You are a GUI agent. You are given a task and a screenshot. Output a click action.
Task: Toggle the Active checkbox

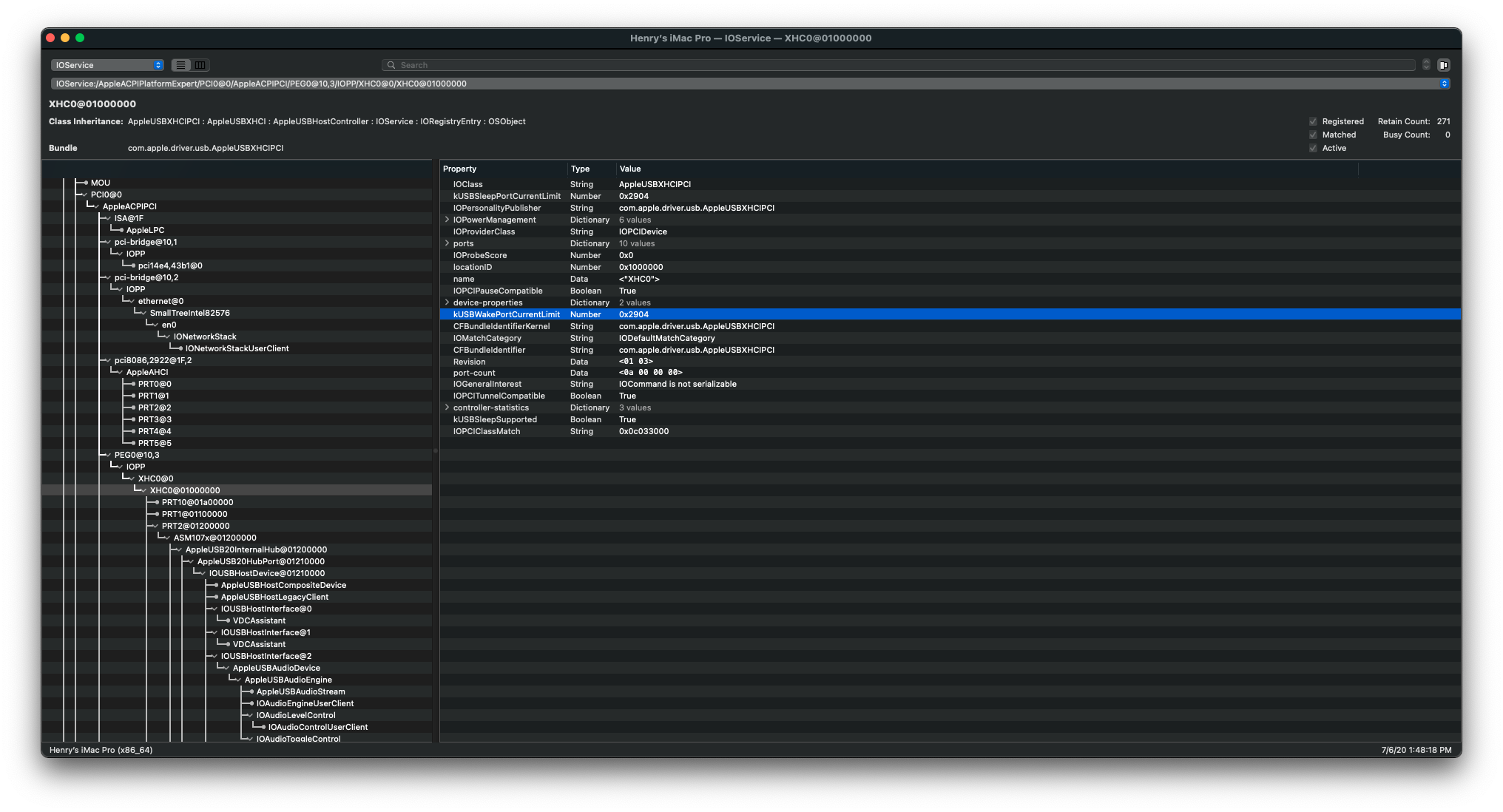pos(1314,148)
